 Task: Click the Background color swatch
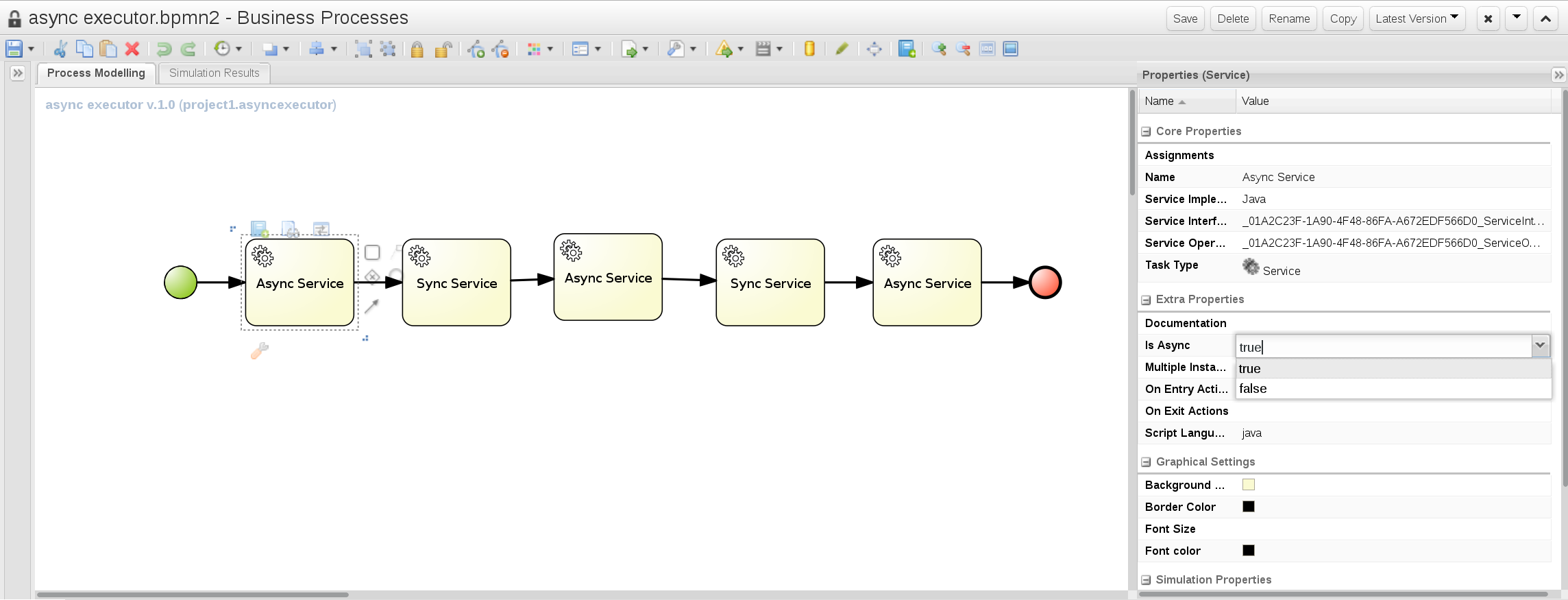pos(1249,485)
